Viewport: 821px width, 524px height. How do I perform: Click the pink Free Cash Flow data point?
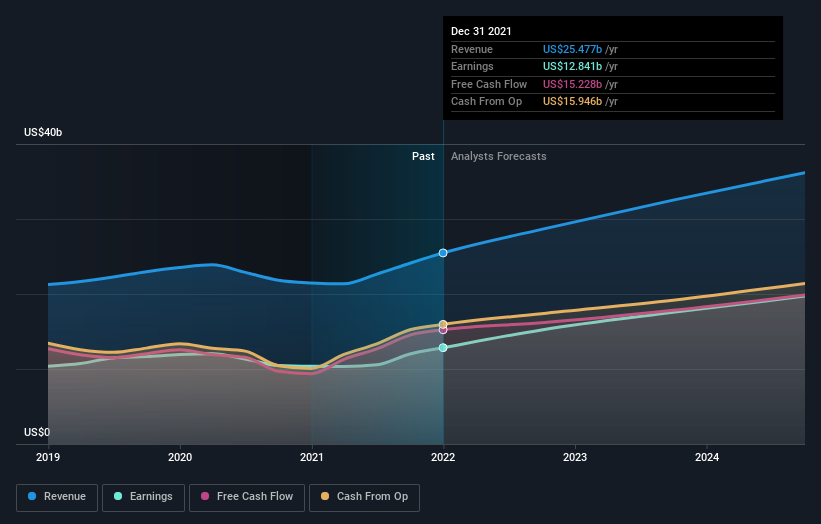point(443,330)
